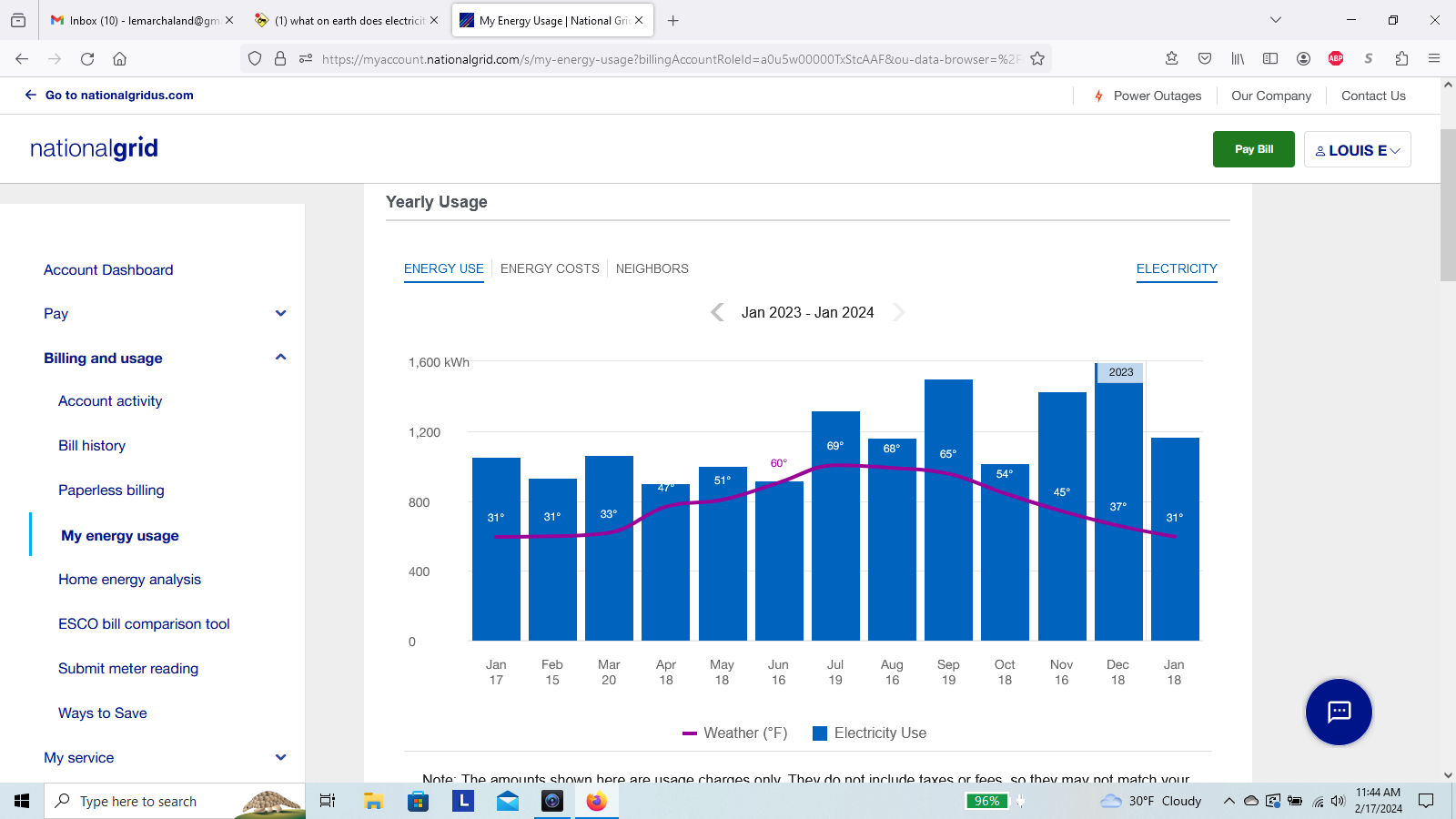
Task: Open the notification center icon
Action: pyautogui.click(x=1426, y=801)
